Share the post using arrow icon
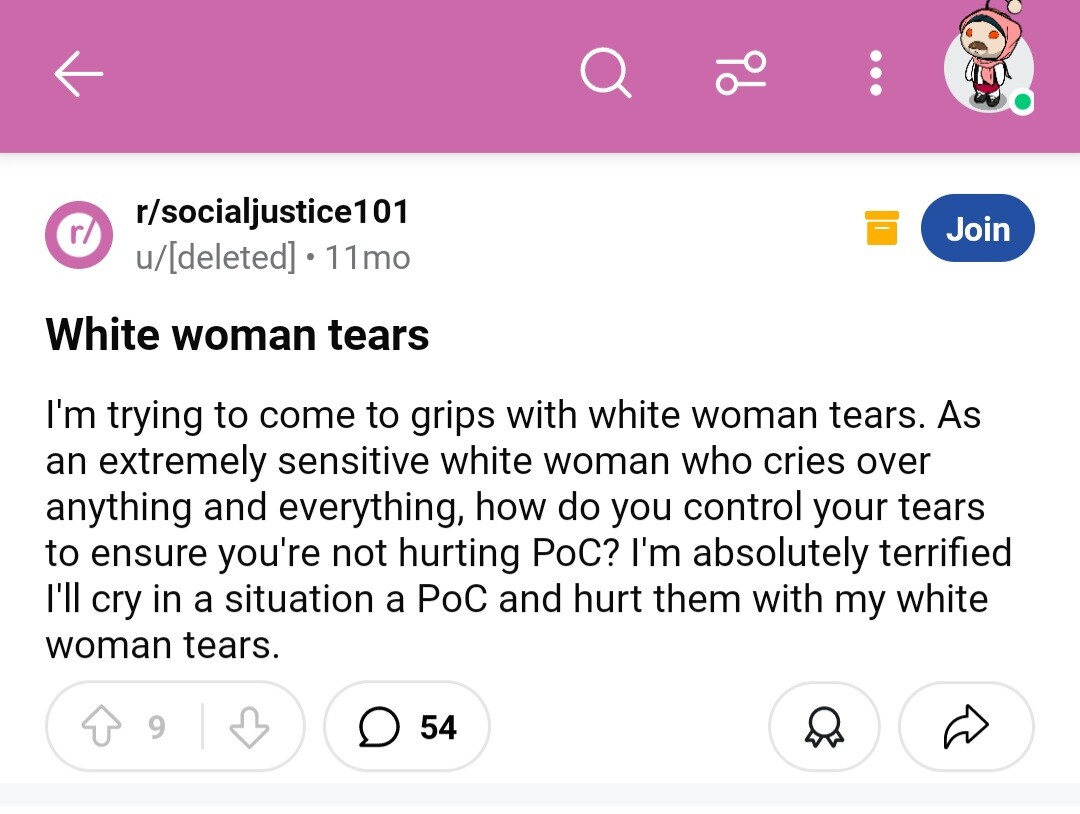This screenshot has width=1080, height=814. 966,727
